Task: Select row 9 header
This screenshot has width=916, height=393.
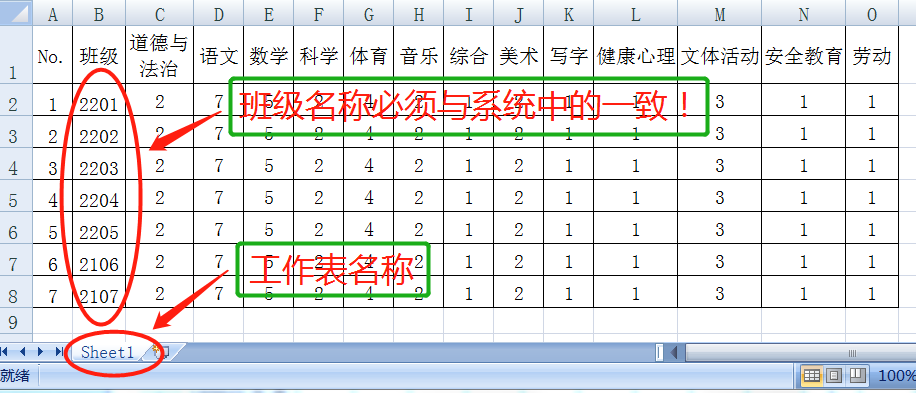Action: [x=14, y=322]
